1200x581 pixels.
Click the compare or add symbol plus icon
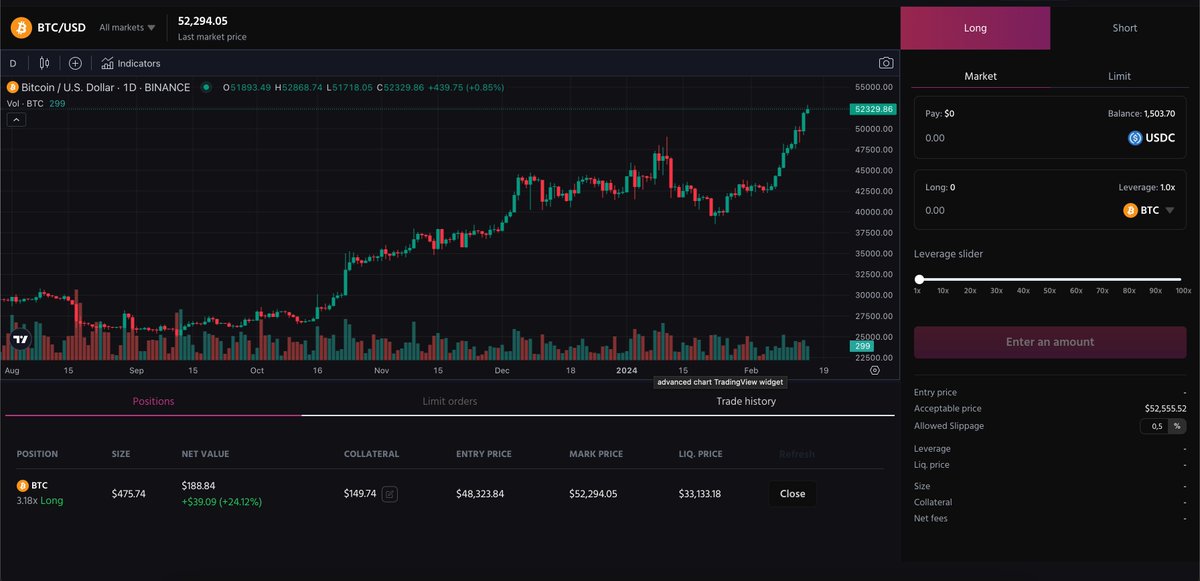click(x=75, y=63)
